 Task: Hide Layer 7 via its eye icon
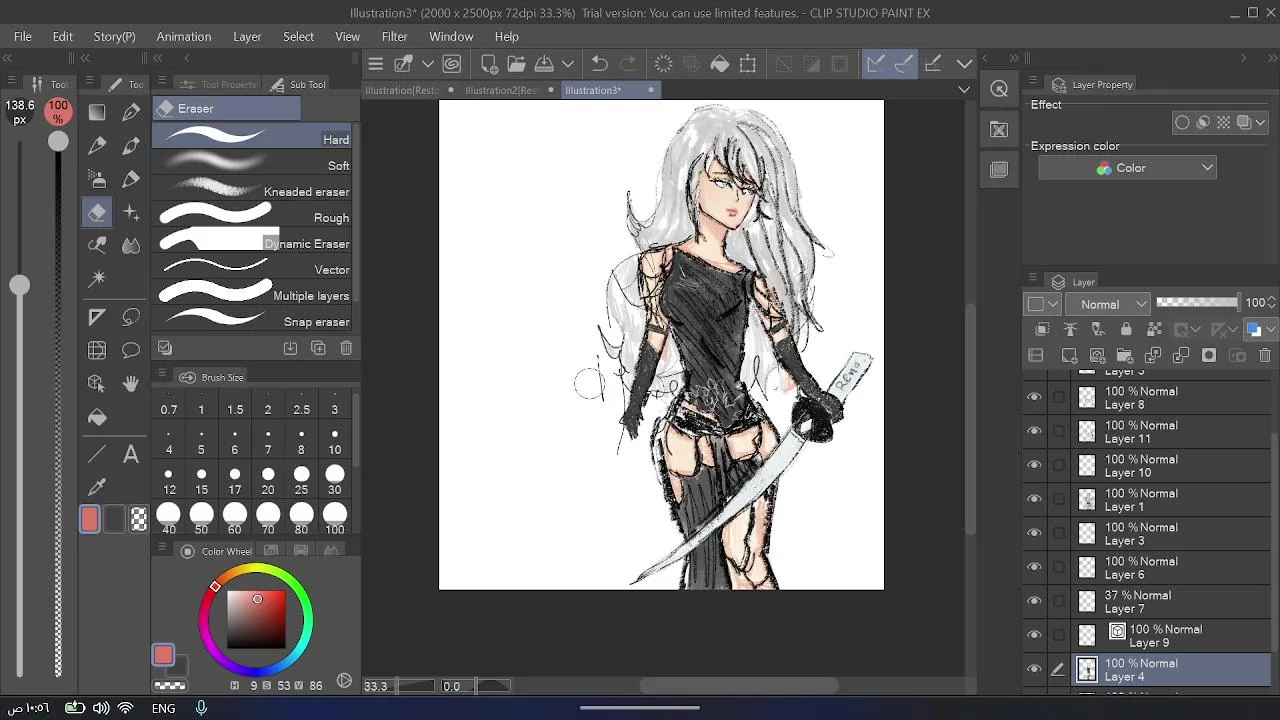[1034, 601]
